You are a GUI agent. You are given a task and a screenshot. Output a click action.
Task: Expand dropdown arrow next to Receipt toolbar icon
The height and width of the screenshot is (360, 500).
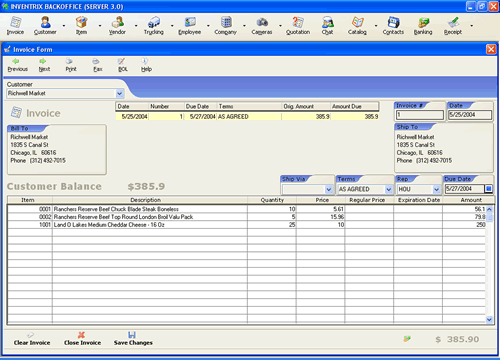point(471,26)
